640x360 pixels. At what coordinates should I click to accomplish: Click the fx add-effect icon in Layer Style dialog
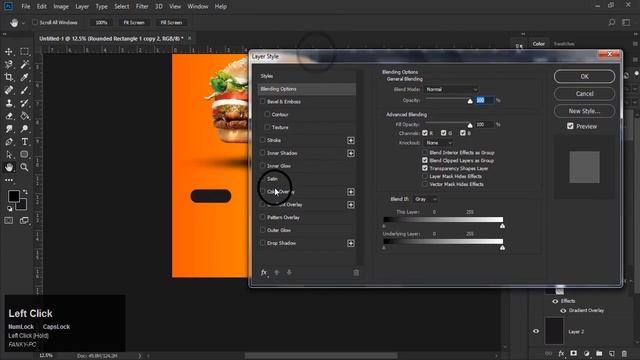pyautogui.click(x=264, y=273)
